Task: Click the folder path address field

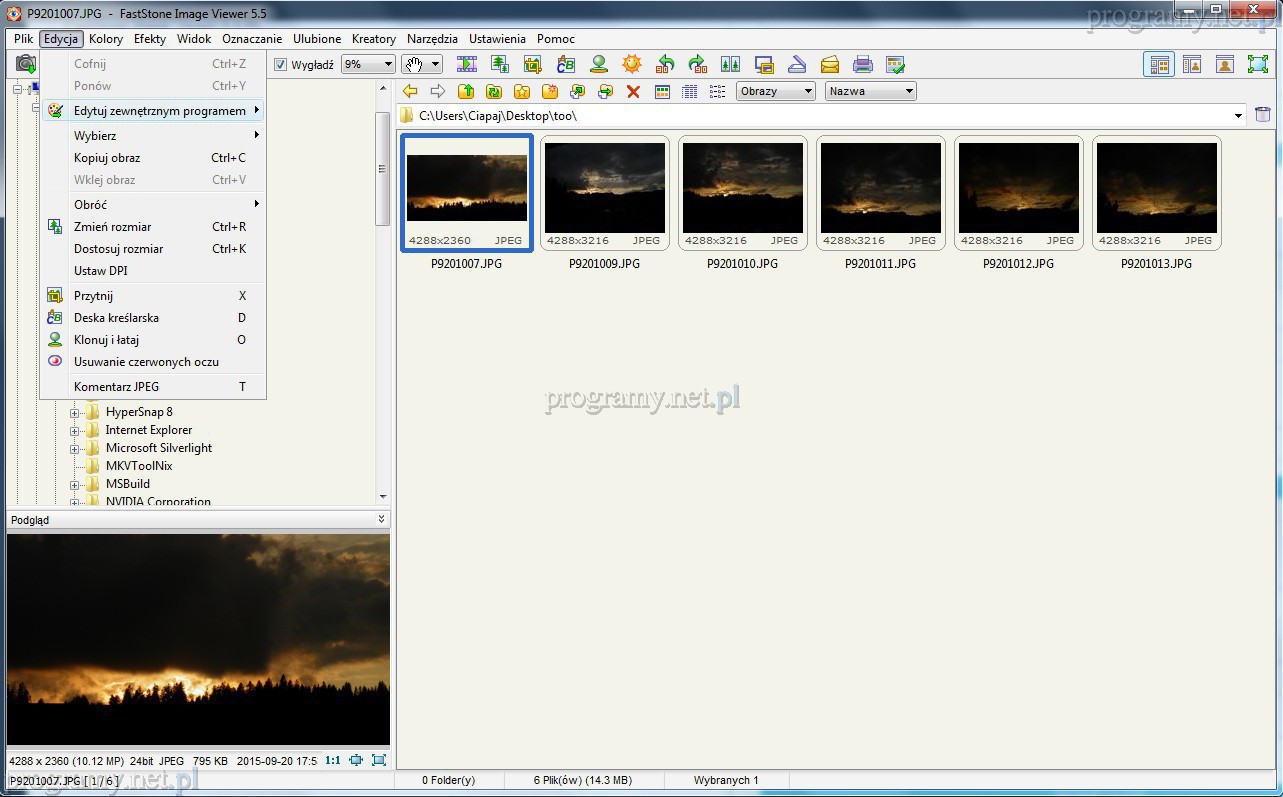Action: (820, 116)
